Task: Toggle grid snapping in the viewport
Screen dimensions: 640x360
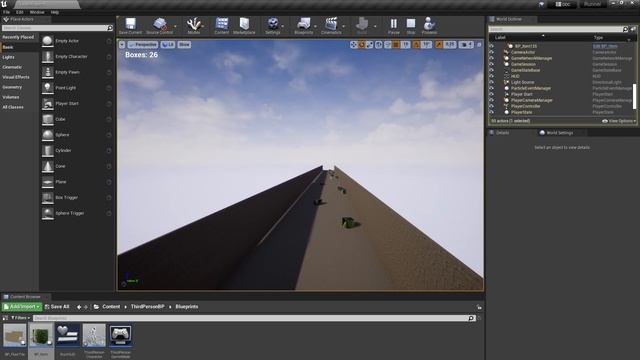Action: click(x=396, y=44)
